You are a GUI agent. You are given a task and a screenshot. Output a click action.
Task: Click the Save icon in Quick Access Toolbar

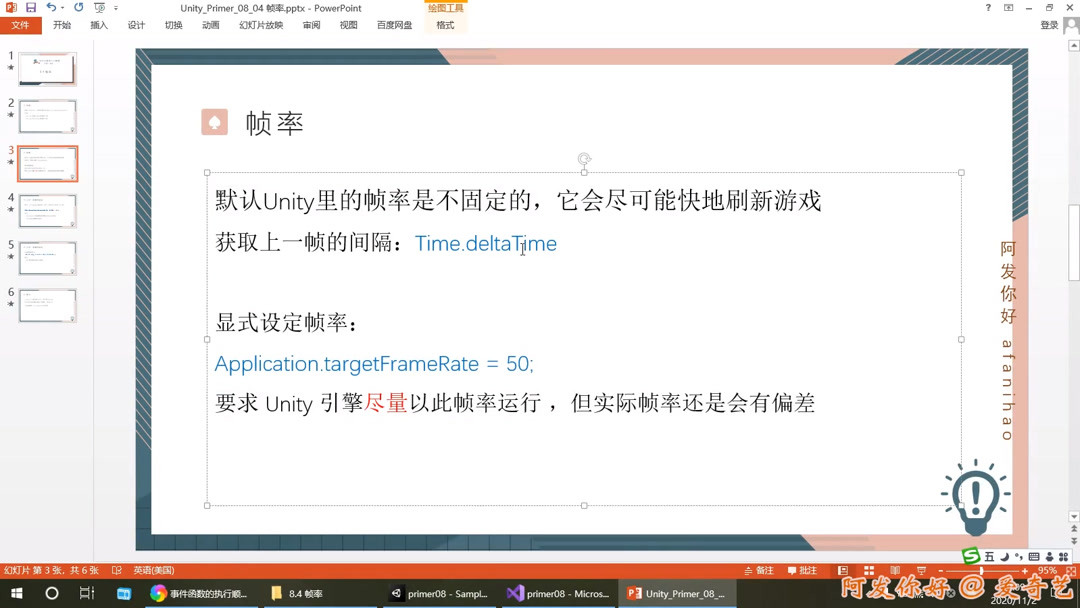point(30,7)
